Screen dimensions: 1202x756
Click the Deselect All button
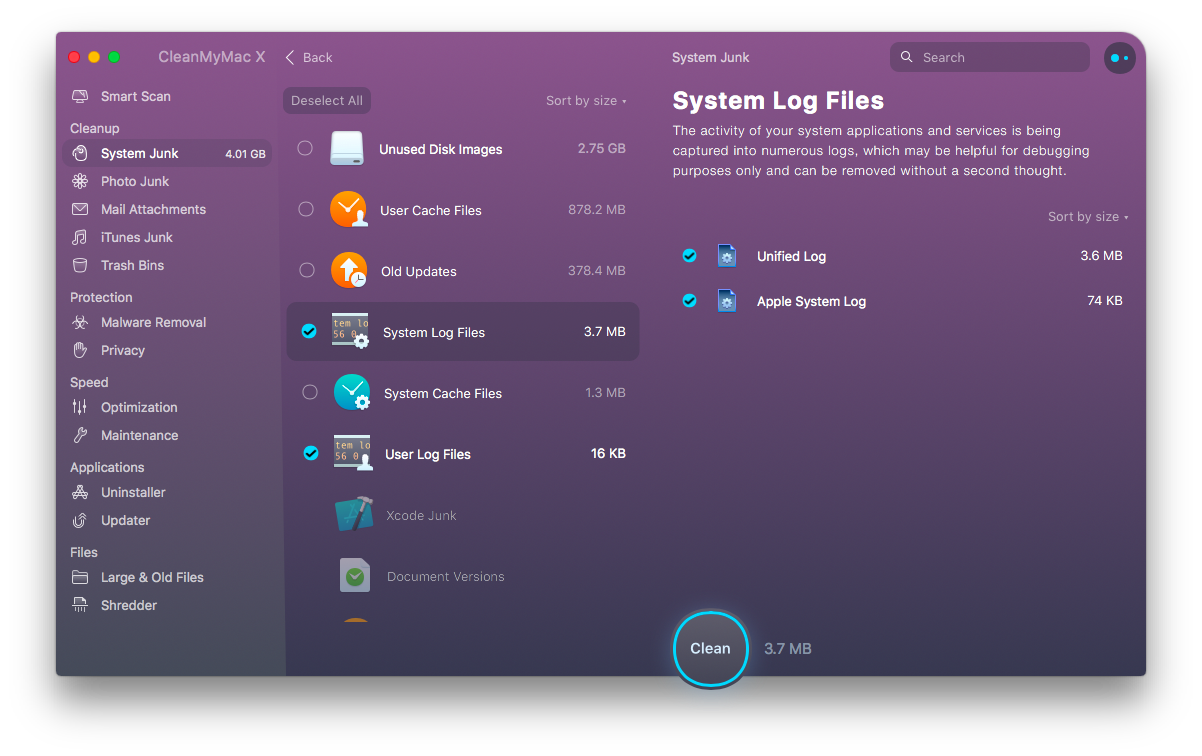pyautogui.click(x=327, y=101)
